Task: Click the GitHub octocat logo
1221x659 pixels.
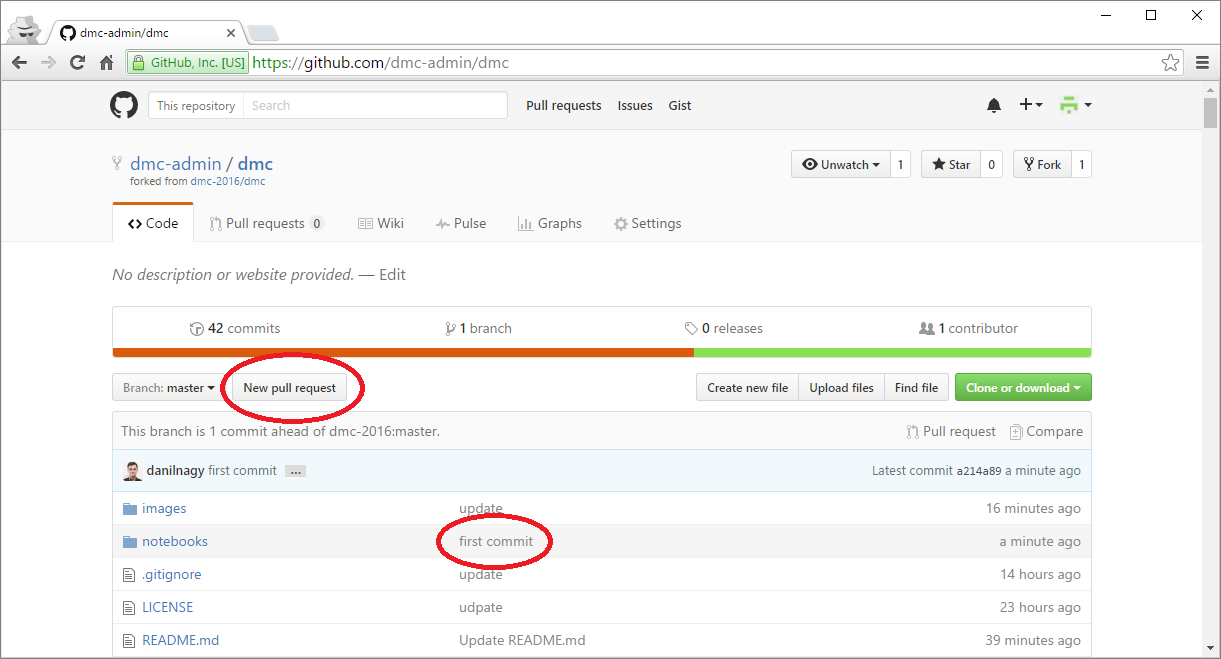Action: click(124, 105)
